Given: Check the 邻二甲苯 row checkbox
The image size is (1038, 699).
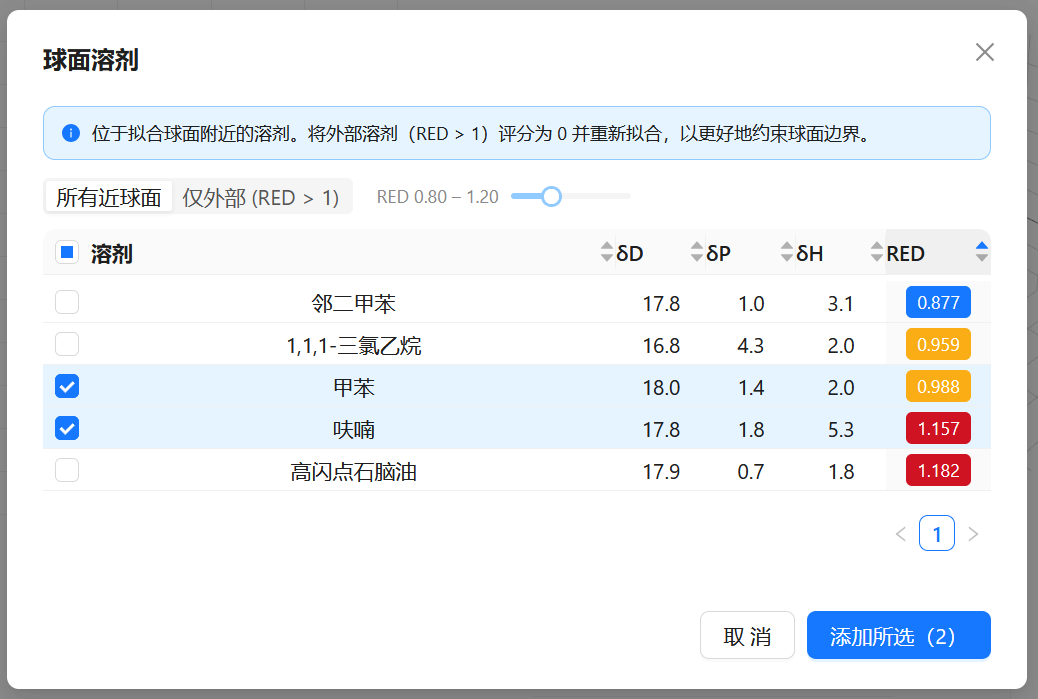Looking at the screenshot, I should (x=67, y=302).
